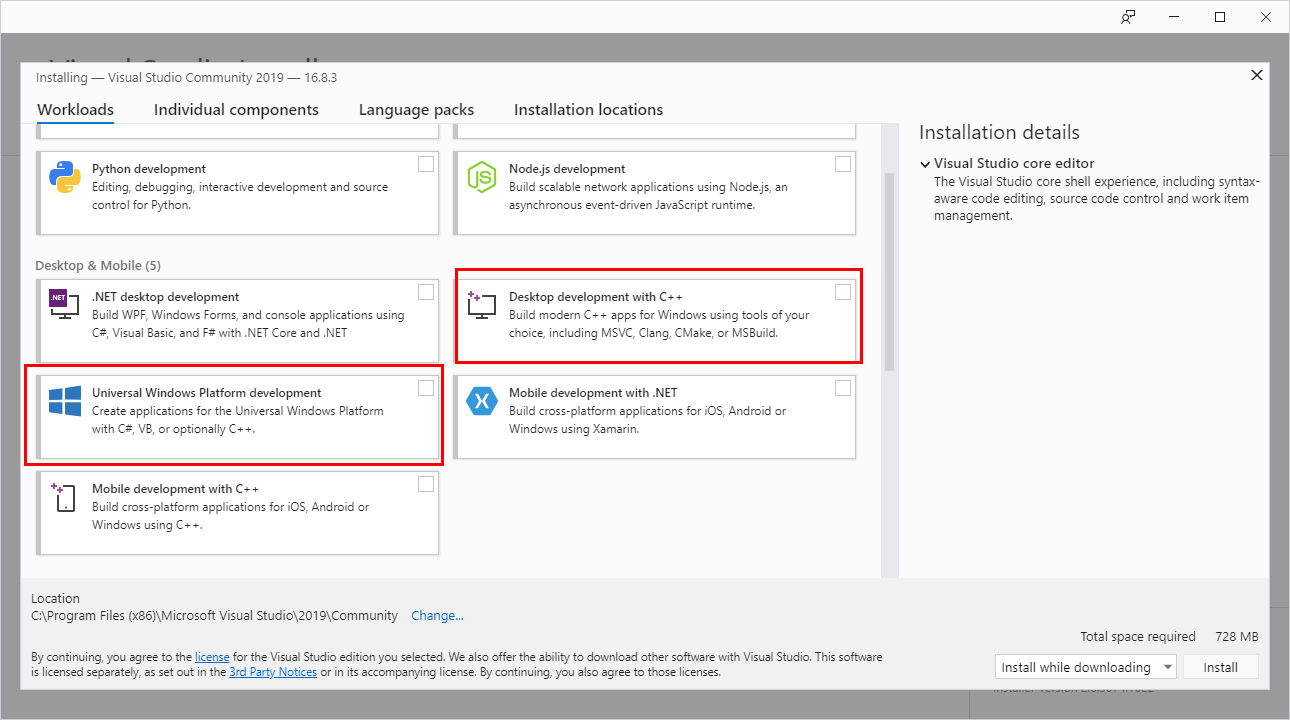Click the 728 MB total space value
This screenshot has width=1290, height=720.
(x=1237, y=637)
